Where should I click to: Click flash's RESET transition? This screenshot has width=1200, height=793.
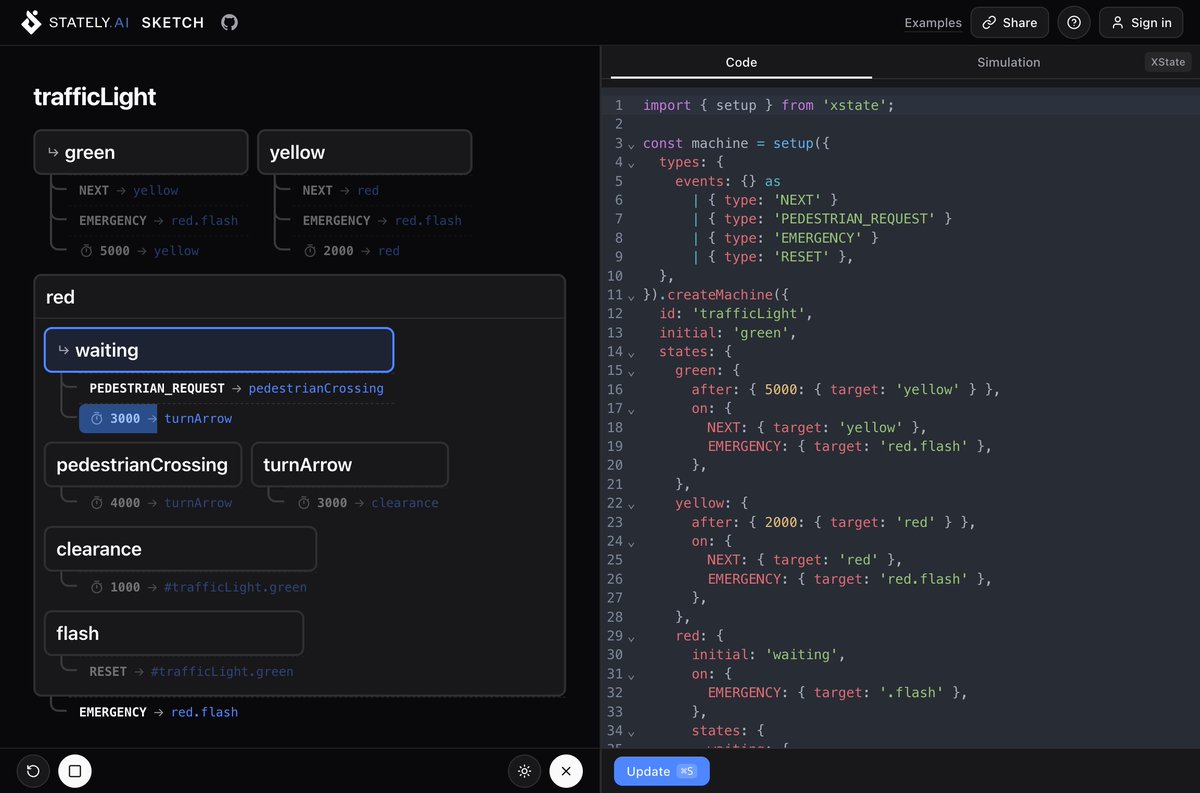tap(191, 671)
